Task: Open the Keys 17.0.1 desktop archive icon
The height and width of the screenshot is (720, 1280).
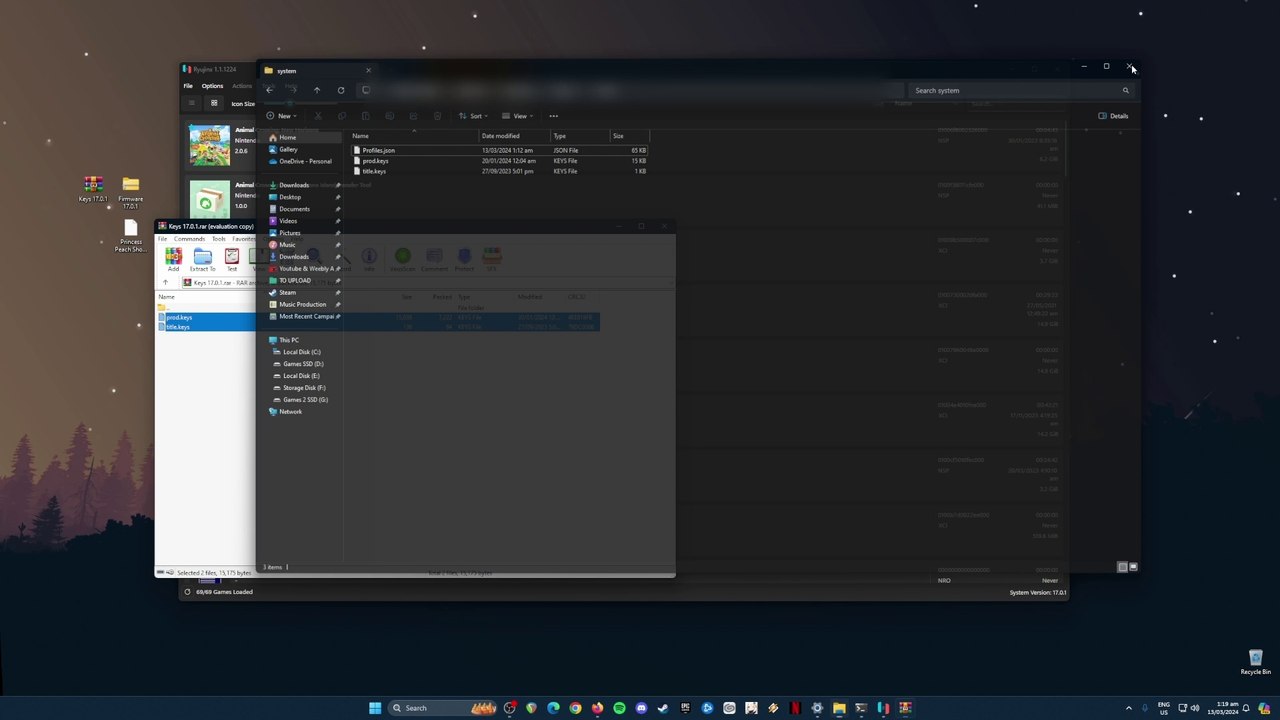Action: 93,189
